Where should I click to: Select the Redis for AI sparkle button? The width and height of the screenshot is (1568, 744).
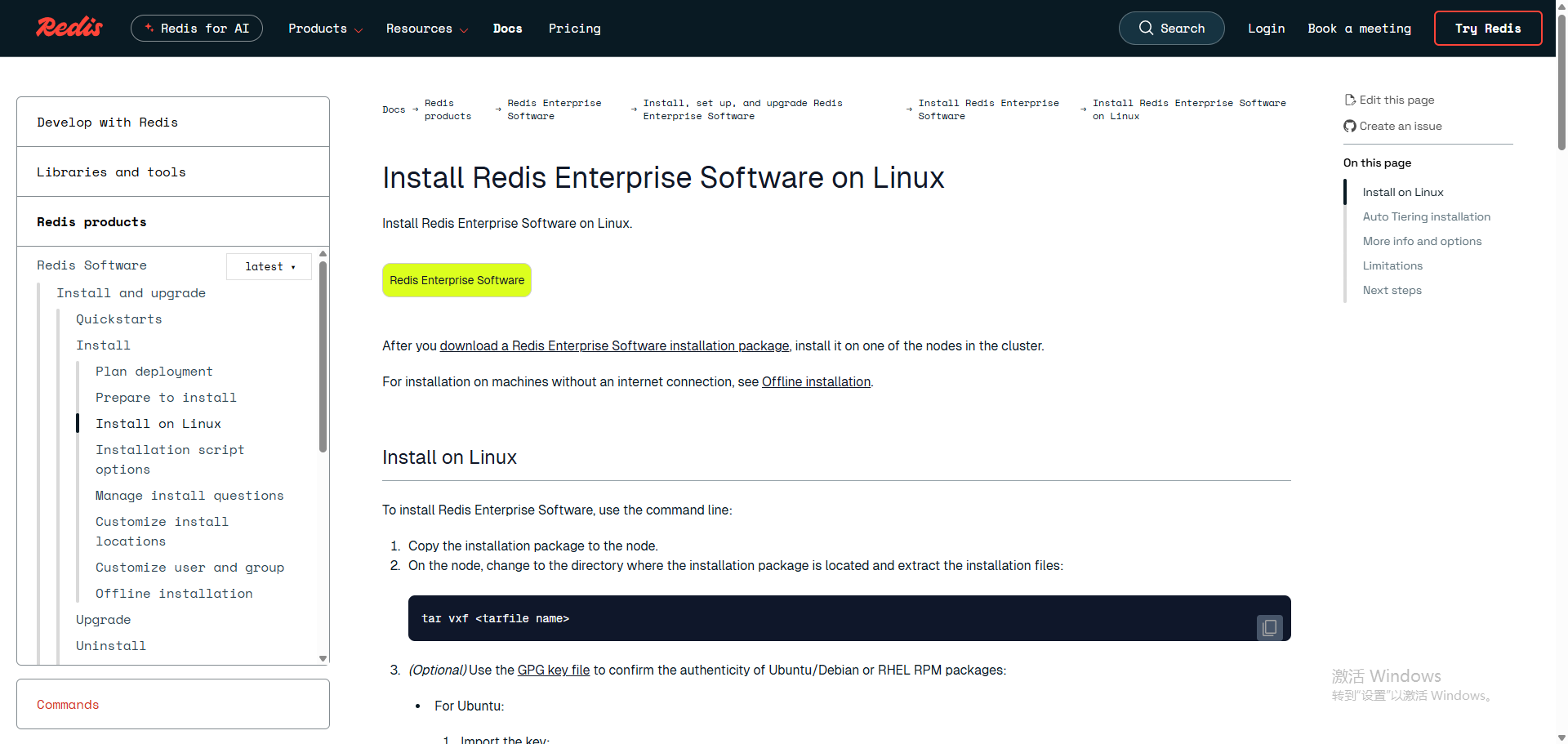196,27
